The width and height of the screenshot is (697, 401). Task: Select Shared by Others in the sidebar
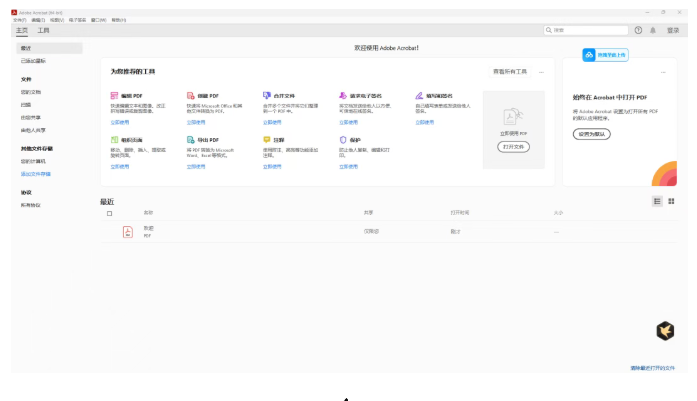(33, 130)
